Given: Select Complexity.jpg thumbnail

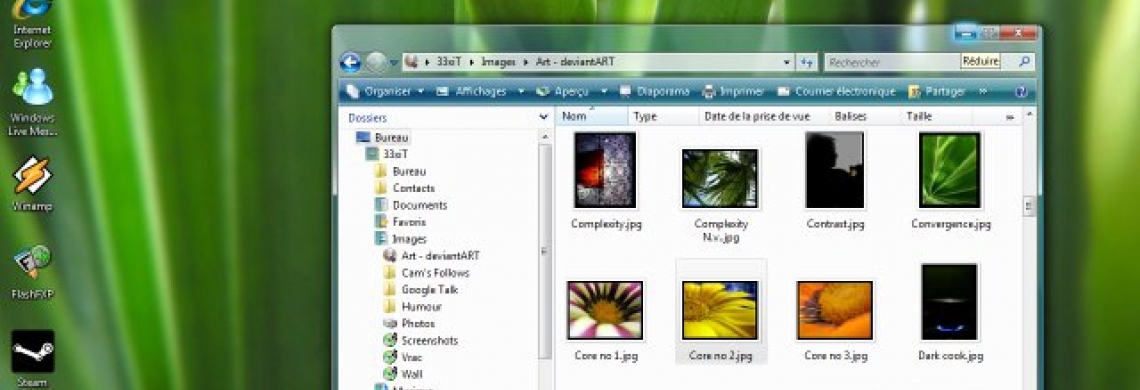Looking at the screenshot, I should pos(605,170).
